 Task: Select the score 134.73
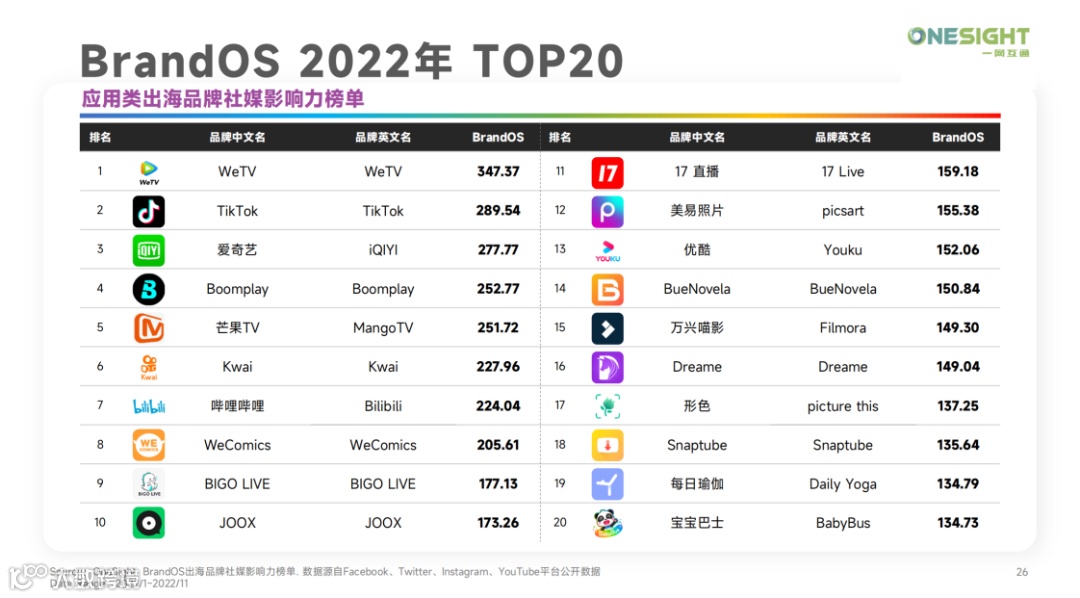click(x=958, y=523)
